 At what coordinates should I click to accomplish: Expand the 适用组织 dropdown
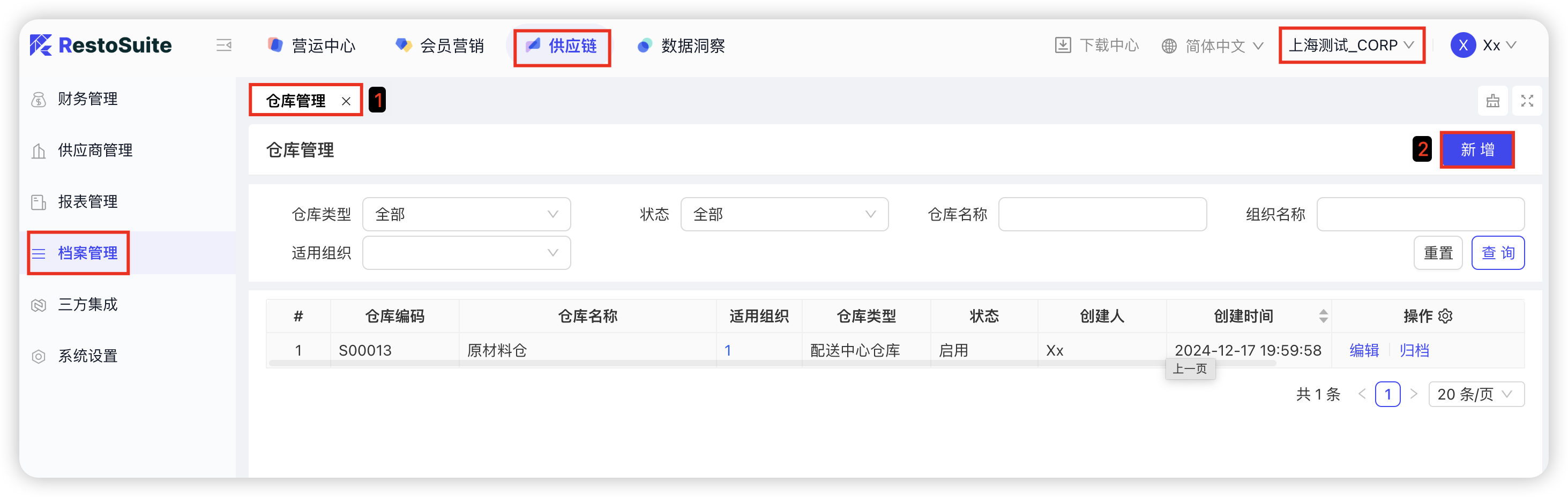tap(466, 253)
